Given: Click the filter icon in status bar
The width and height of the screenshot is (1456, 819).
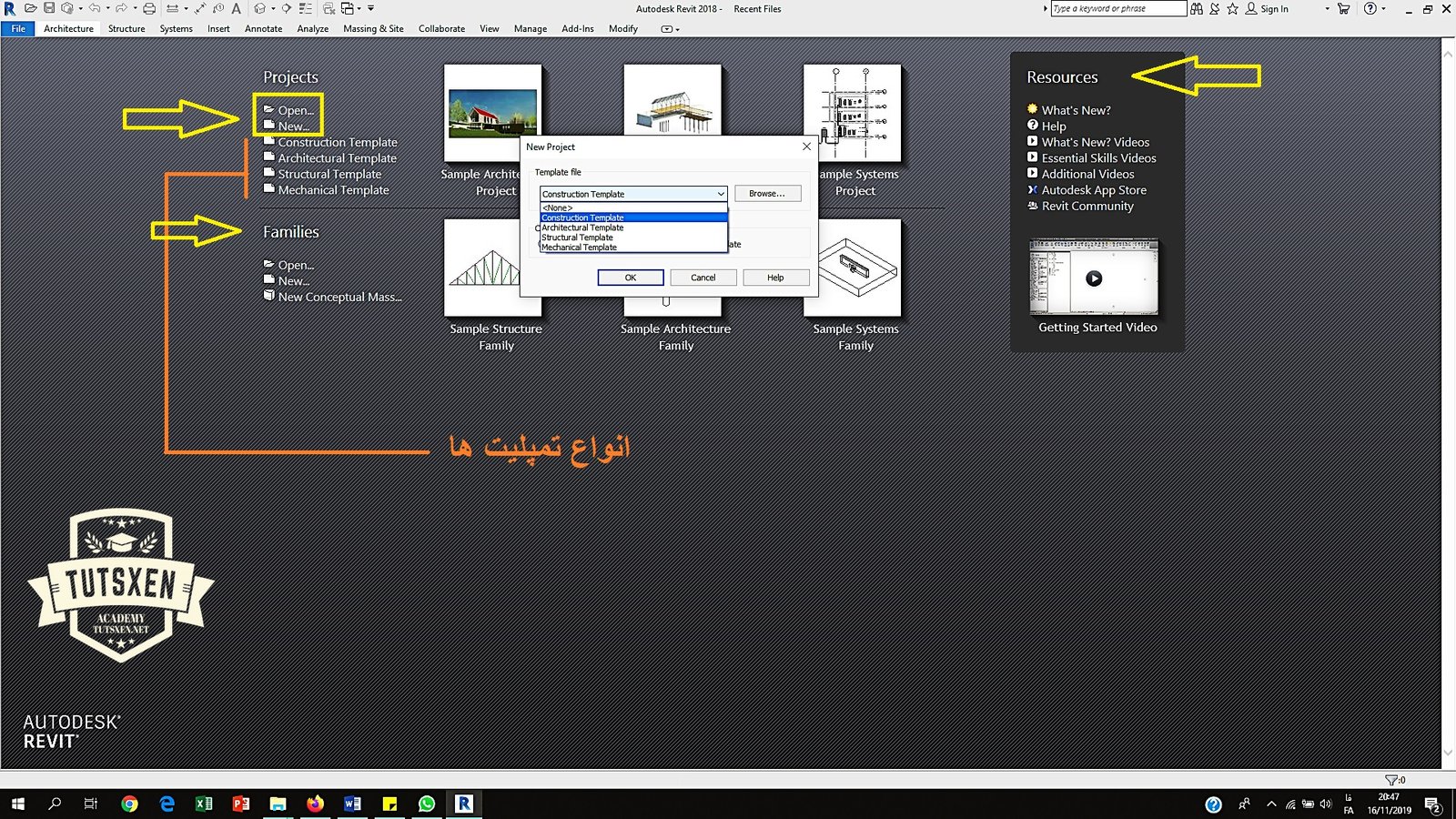Looking at the screenshot, I should tap(1392, 780).
